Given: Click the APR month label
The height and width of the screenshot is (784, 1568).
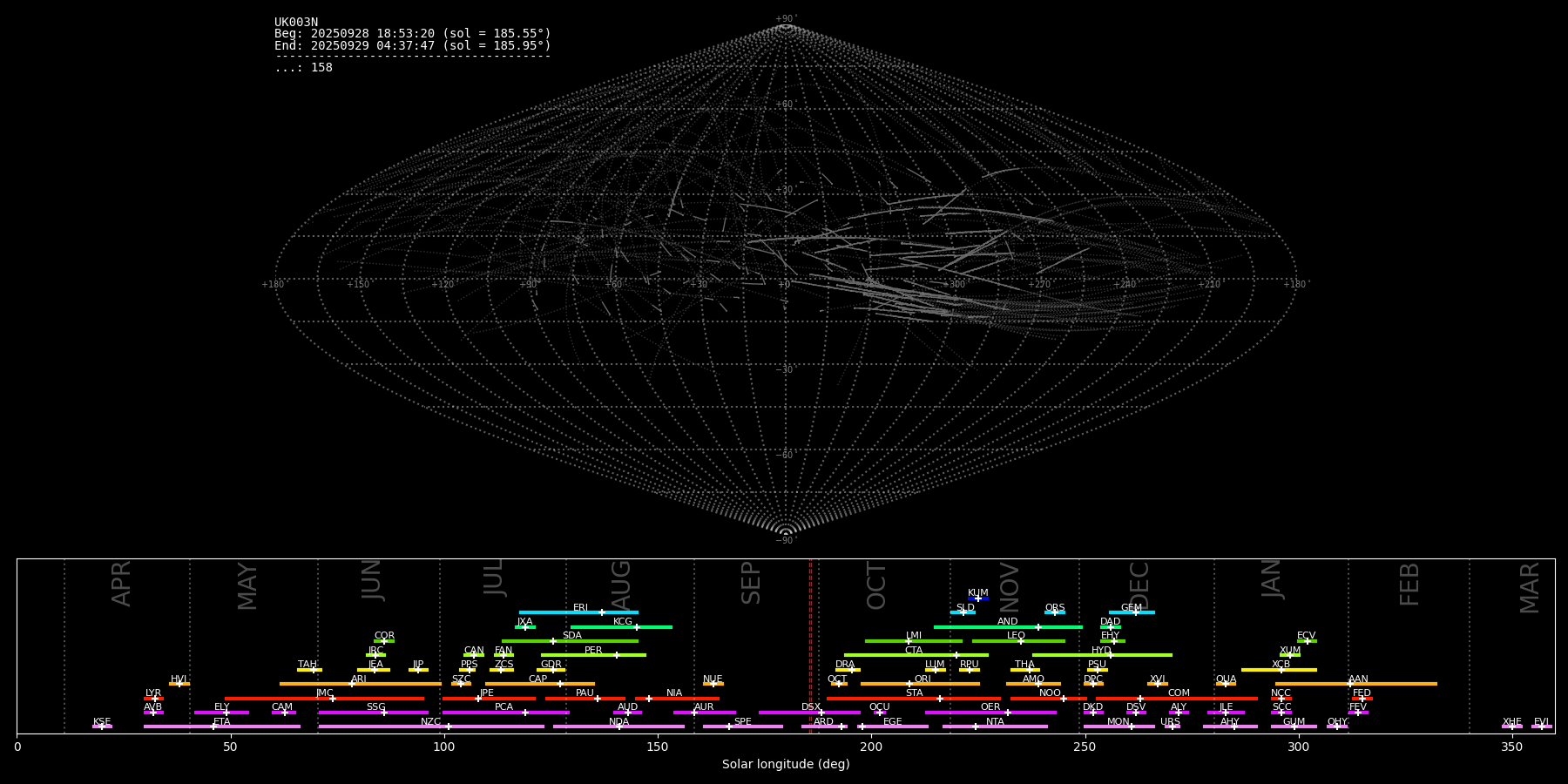Looking at the screenshot, I should point(121,584).
